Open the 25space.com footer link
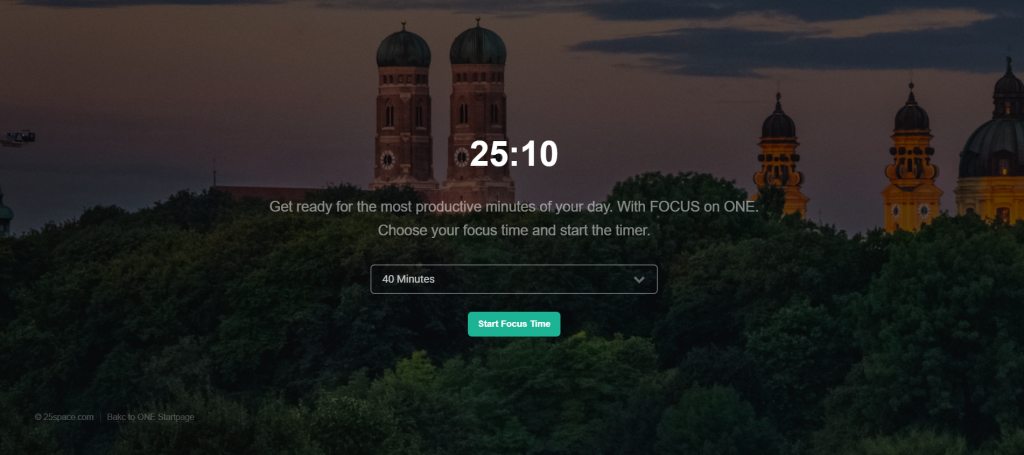 click(x=68, y=416)
